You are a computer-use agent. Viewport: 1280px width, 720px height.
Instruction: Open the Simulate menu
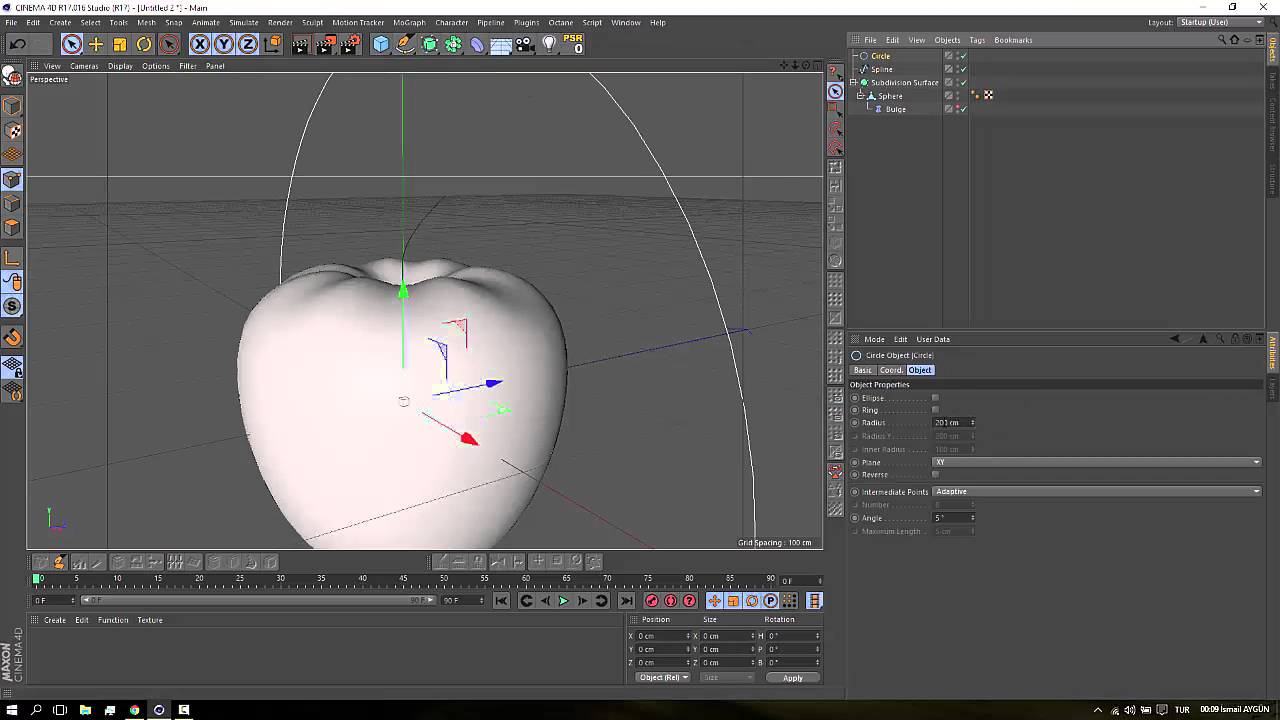[x=244, y=22]
